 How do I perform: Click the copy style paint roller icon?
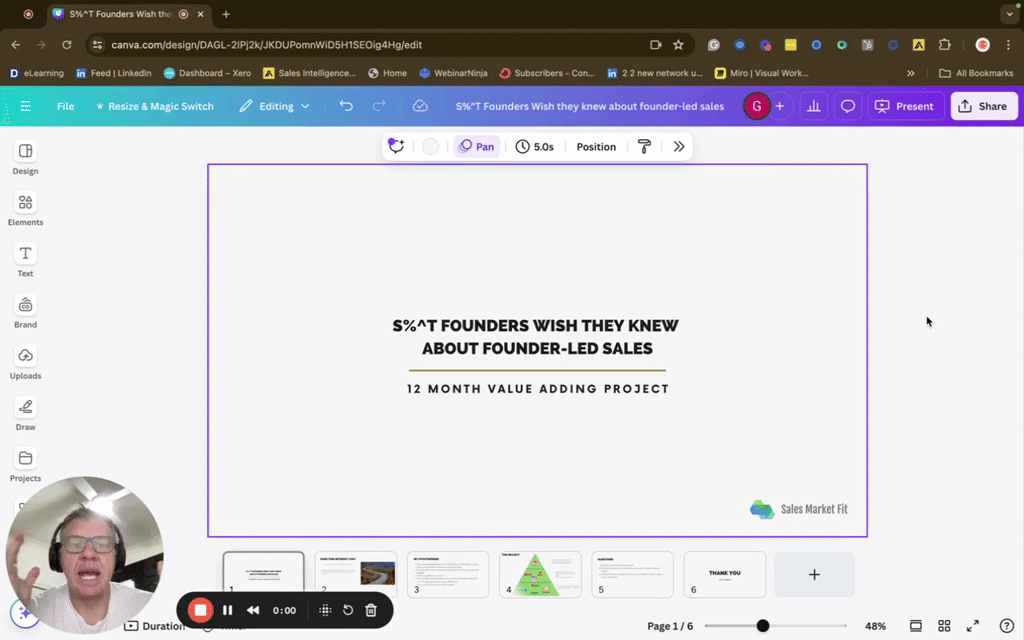644,146
